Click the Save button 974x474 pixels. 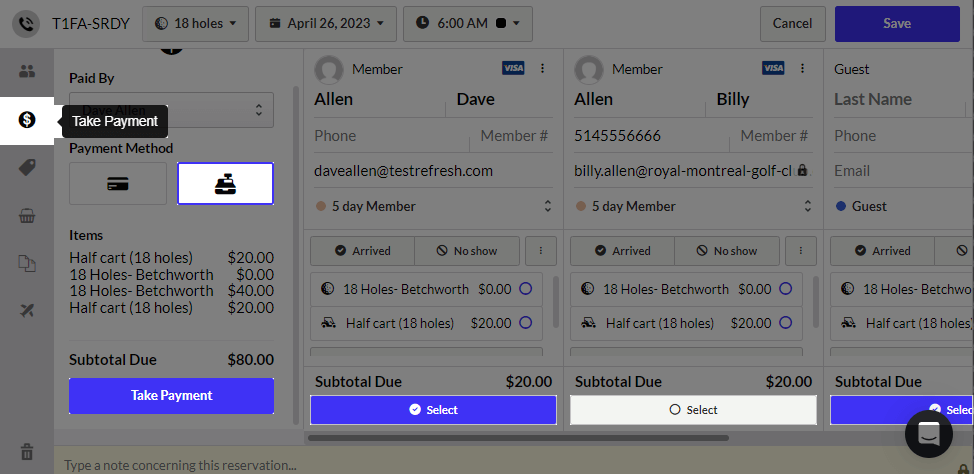(897, 24)
